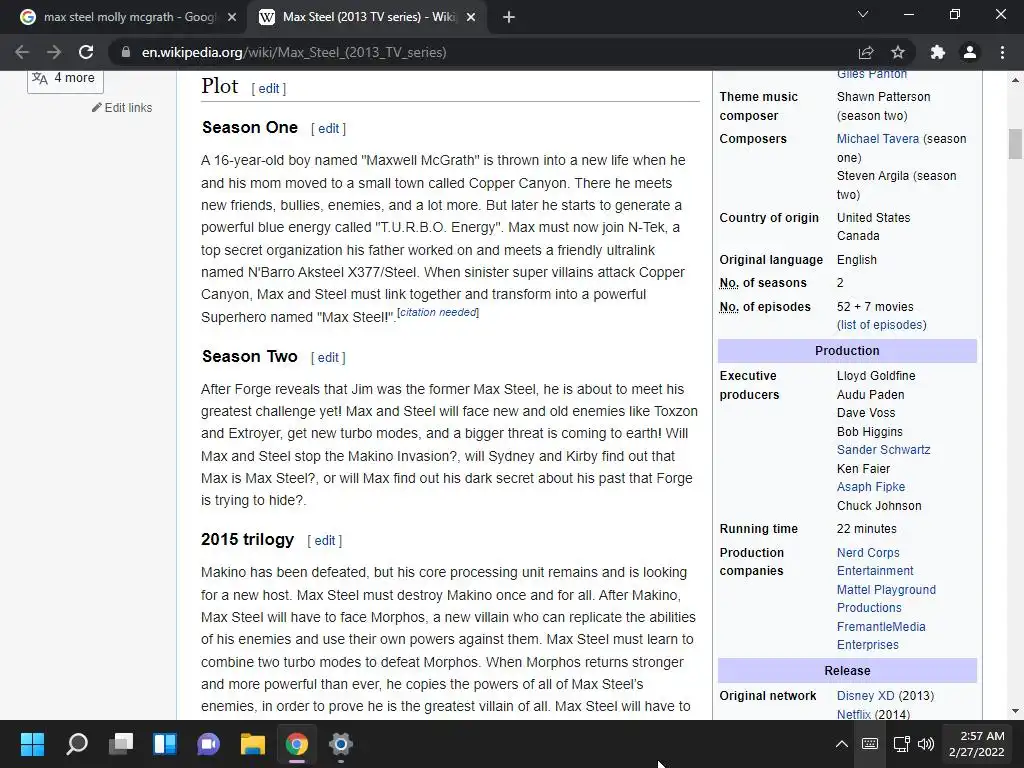Open the Windows Start menu

pos(32,744)
